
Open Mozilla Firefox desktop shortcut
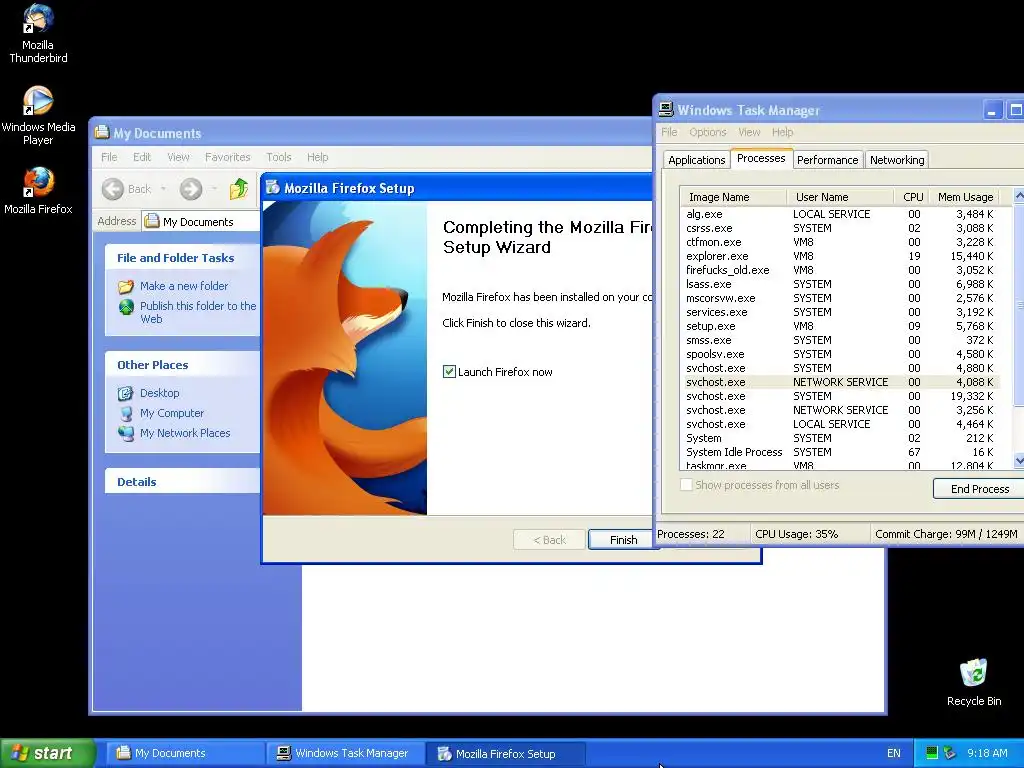click(38, 191)
